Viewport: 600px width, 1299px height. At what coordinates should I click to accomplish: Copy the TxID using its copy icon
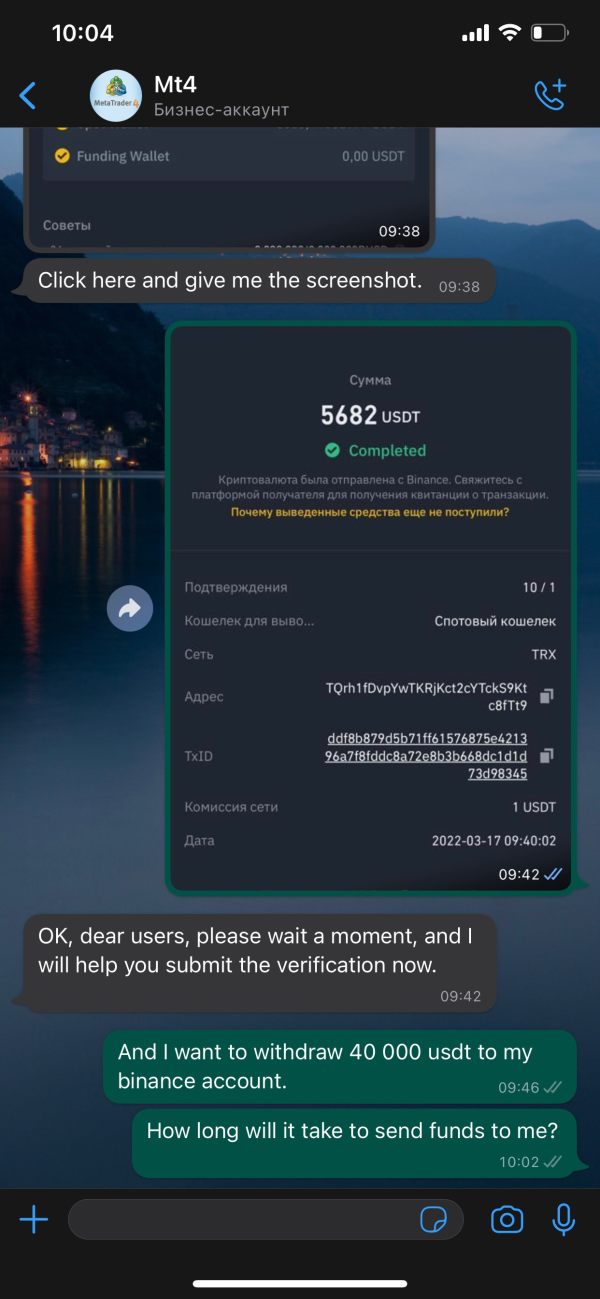point(547,755)
